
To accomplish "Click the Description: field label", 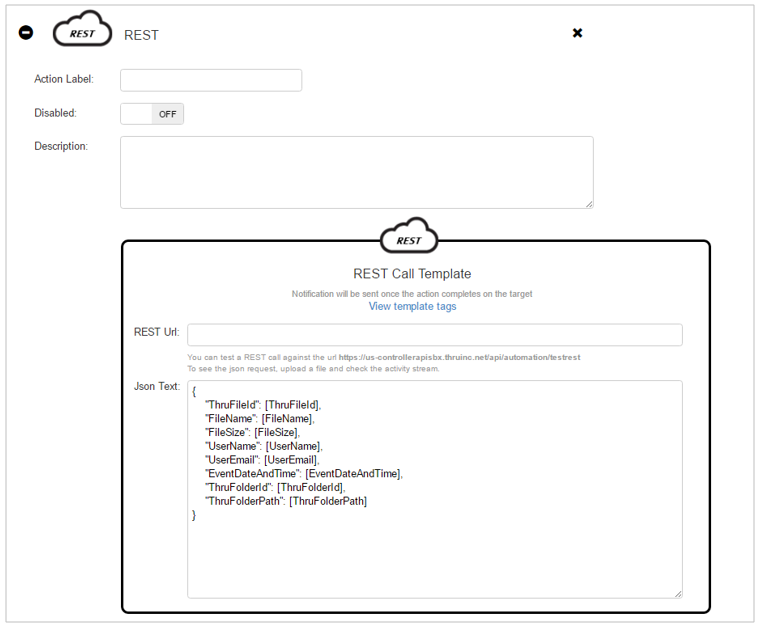I will click(x=61, y=146).
